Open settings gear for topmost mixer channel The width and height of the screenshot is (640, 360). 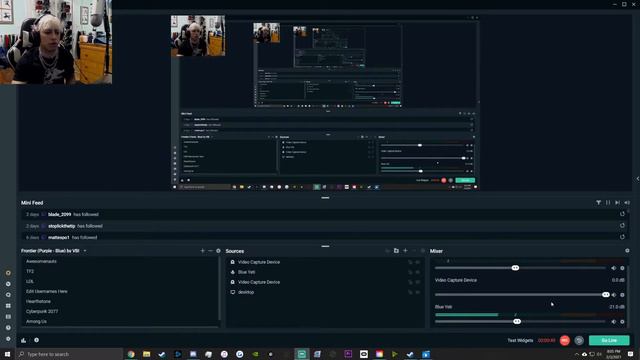tap(622, 268)
